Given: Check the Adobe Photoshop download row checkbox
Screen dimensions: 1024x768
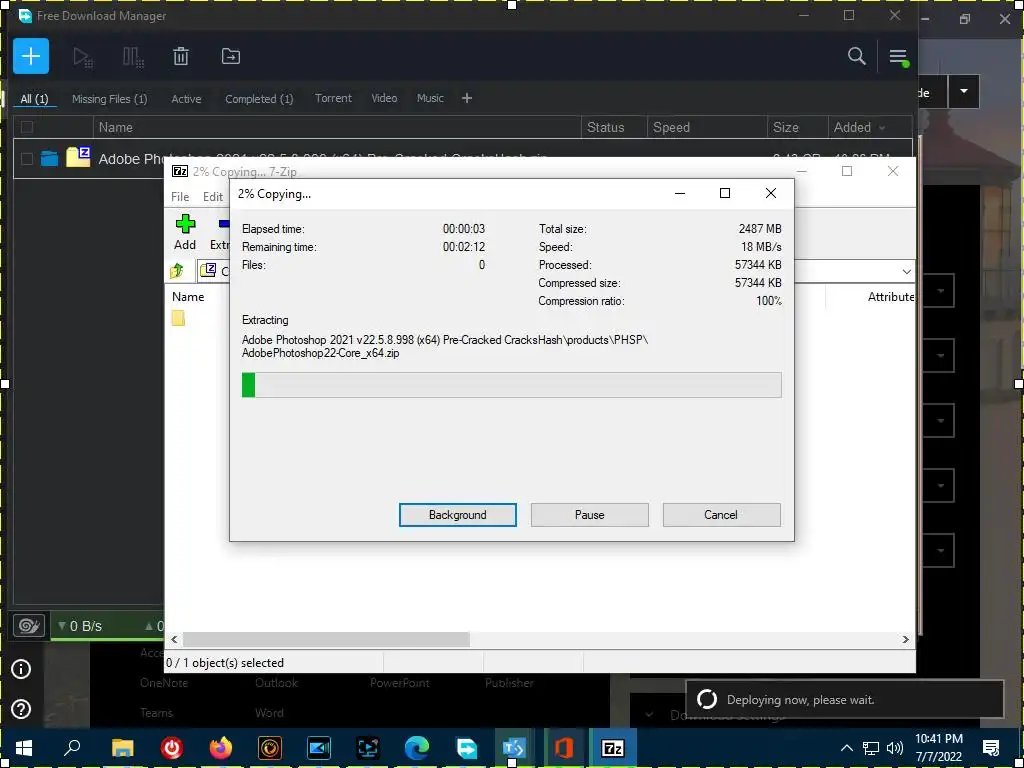Looking at the screenshot, I should (x=27, y=159).
